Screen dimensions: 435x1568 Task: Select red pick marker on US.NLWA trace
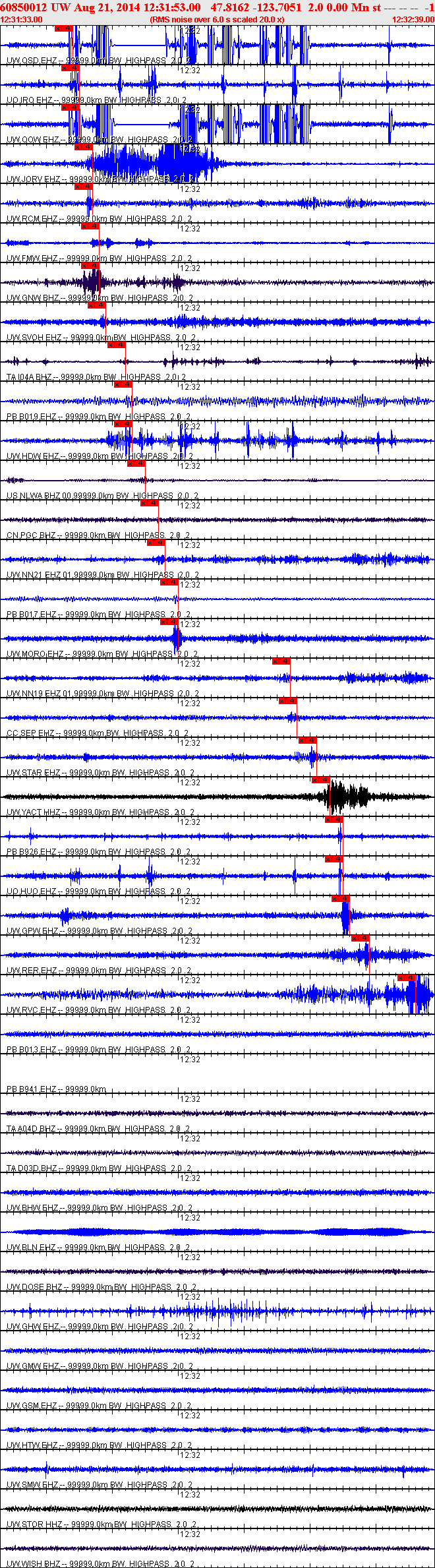(136, 464)
